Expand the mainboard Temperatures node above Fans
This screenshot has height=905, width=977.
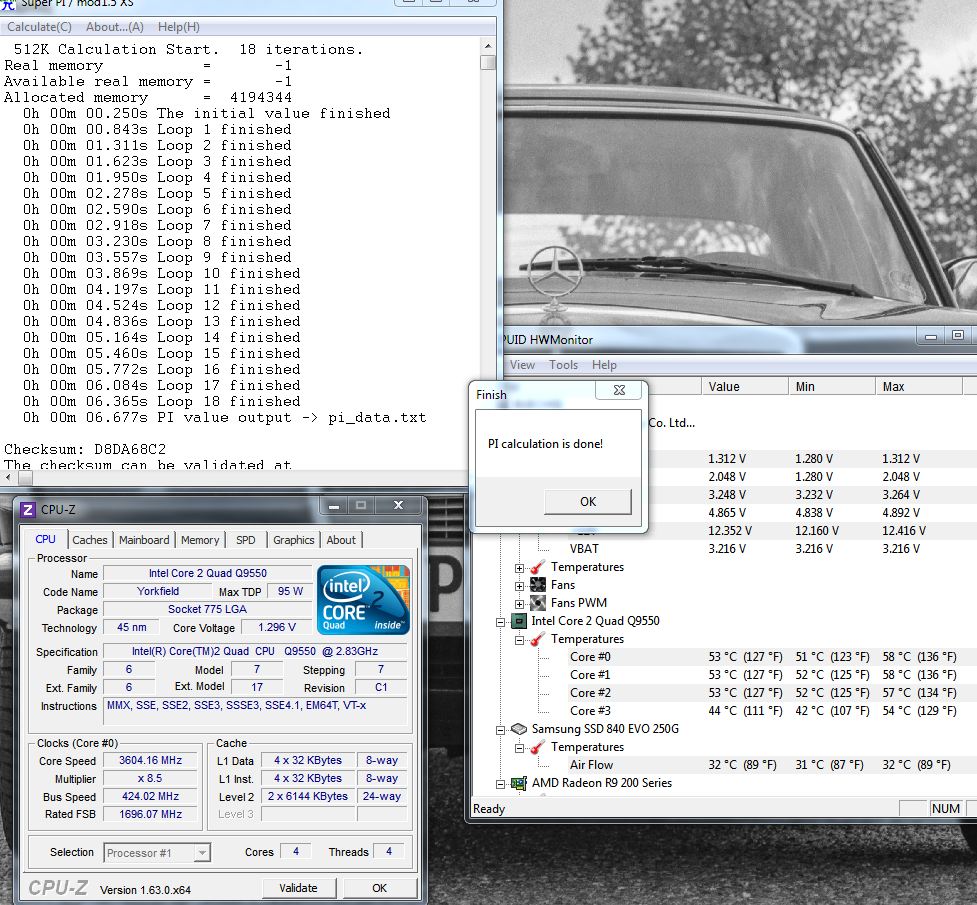click(x=519, y=568)
